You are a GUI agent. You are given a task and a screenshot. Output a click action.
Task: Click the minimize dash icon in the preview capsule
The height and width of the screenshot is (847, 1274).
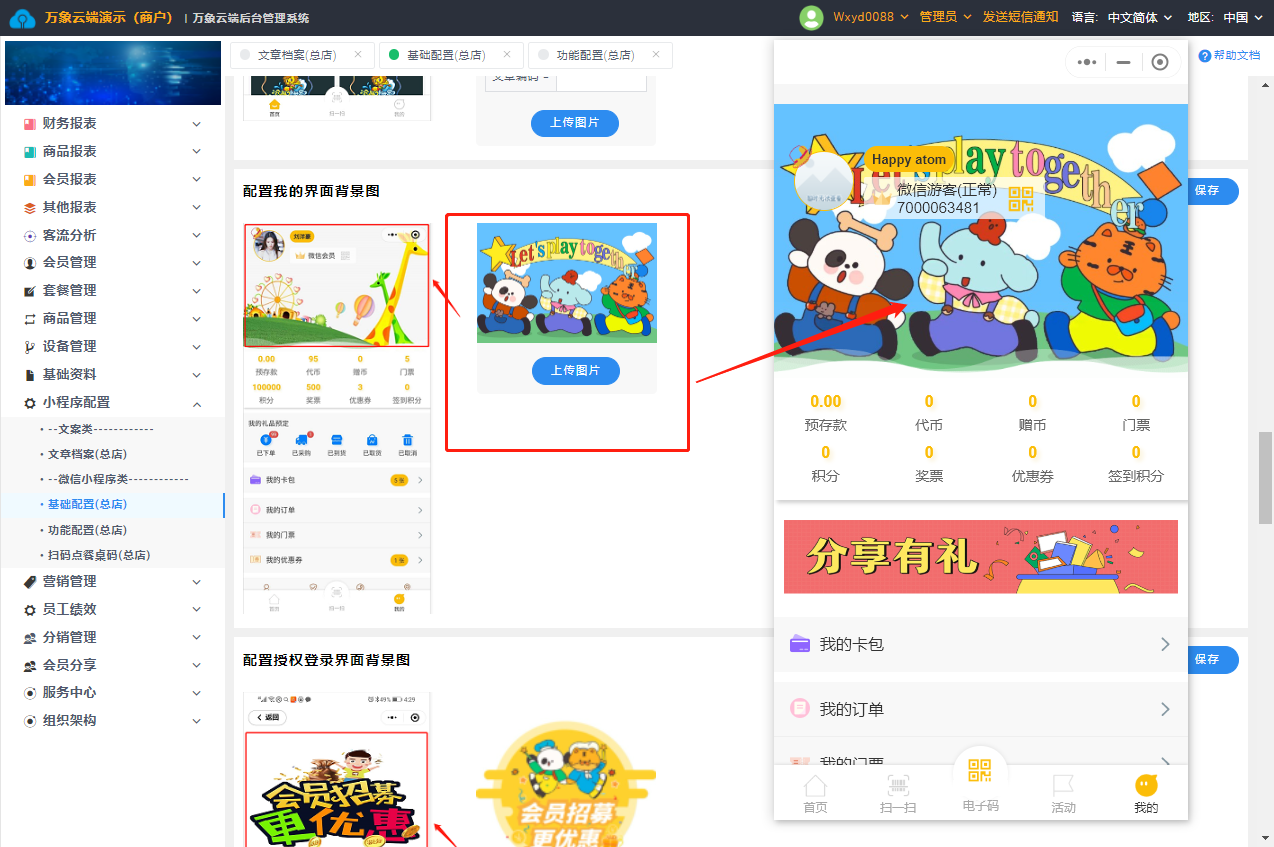pyautogui.click(x=1123, y=62)
